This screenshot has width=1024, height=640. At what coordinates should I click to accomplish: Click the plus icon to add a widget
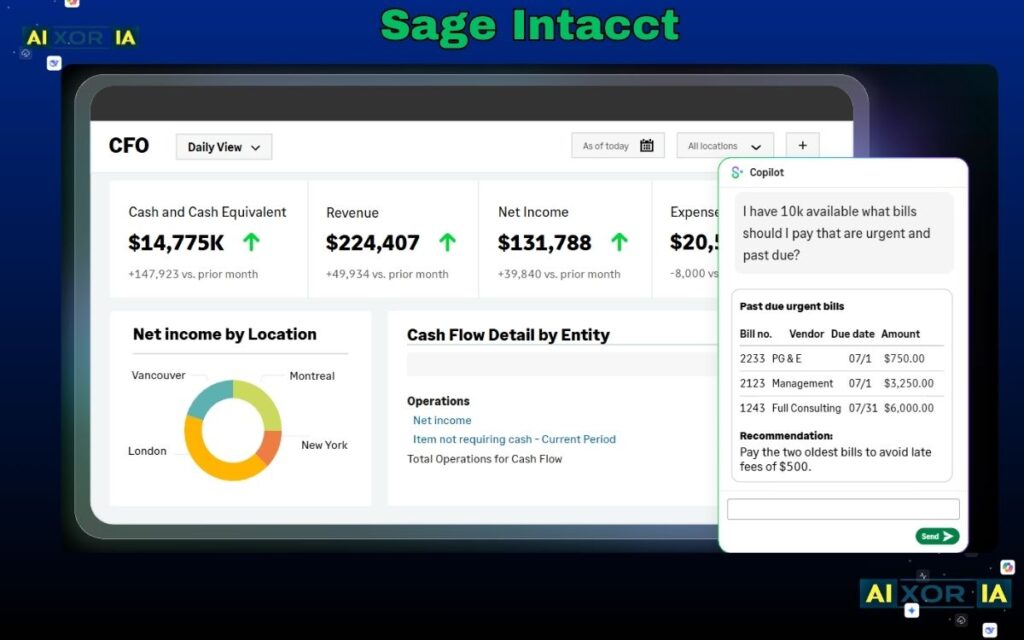(x=802, y=145)
